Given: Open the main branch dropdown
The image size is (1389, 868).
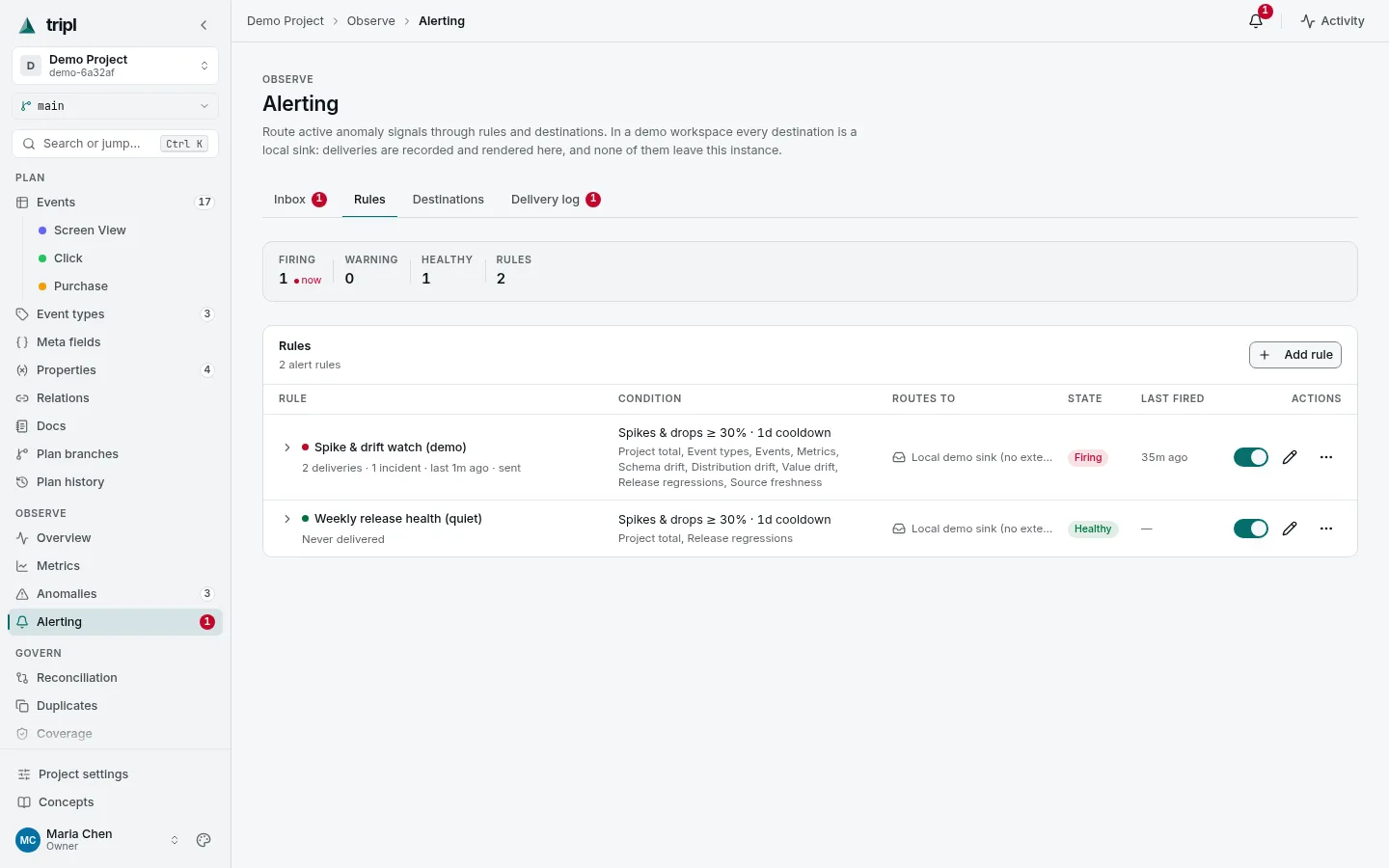Looking at the screenshot, I should pyautogui.click(x=115, y=106).
